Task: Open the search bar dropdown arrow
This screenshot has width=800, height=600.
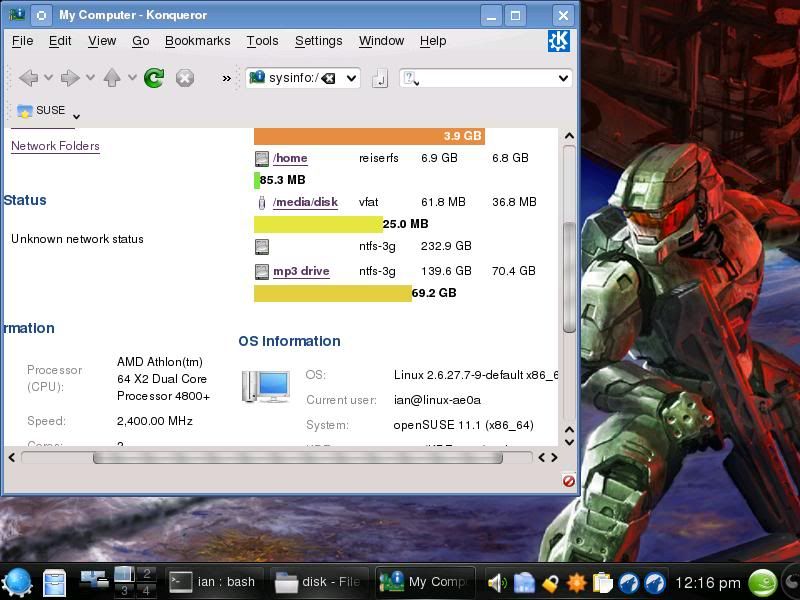Action: [x=563, y=79]
